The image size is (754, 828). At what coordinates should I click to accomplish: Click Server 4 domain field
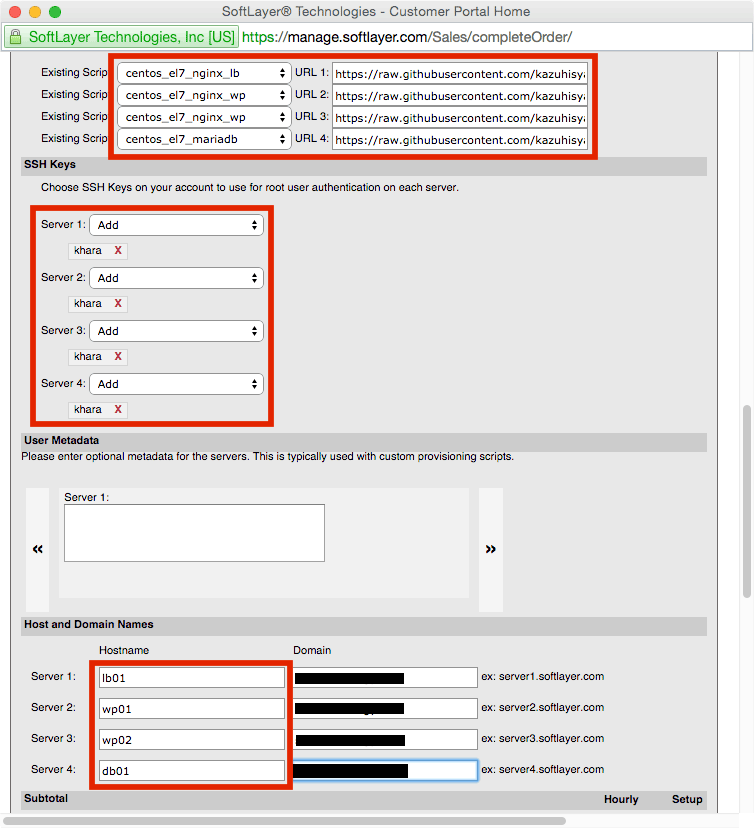[x=385, y=770]
